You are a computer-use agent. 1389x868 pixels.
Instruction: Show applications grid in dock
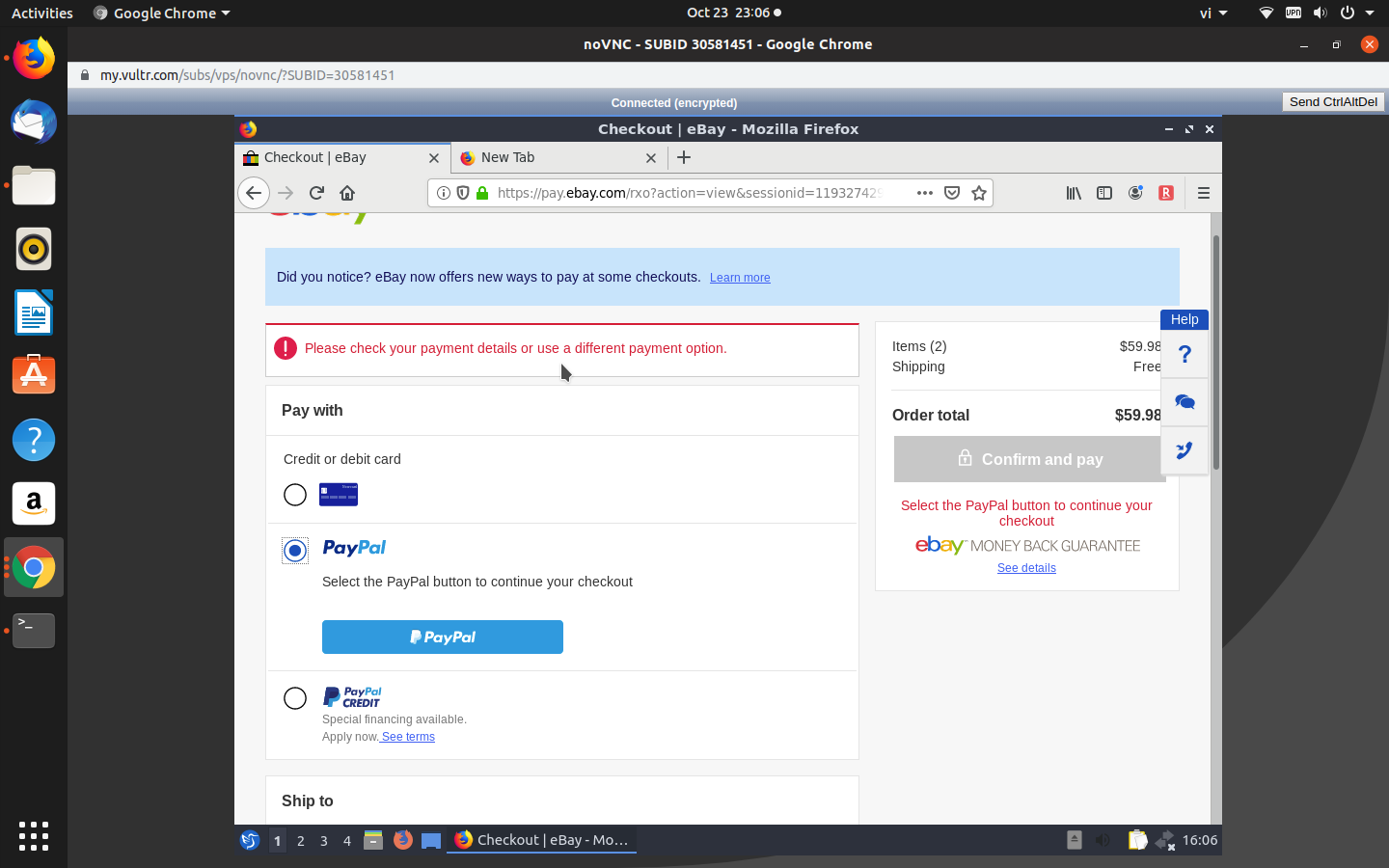[34, 835]
